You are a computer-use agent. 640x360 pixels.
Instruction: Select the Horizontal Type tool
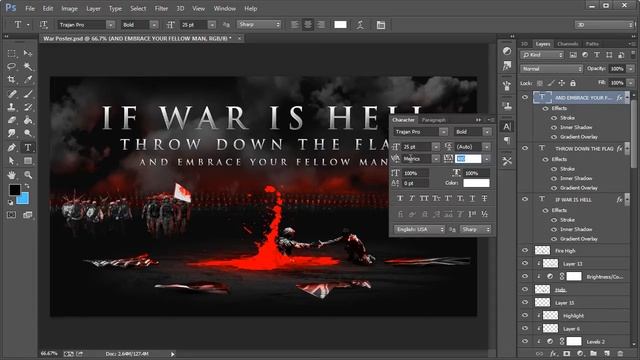click(28, 147)
